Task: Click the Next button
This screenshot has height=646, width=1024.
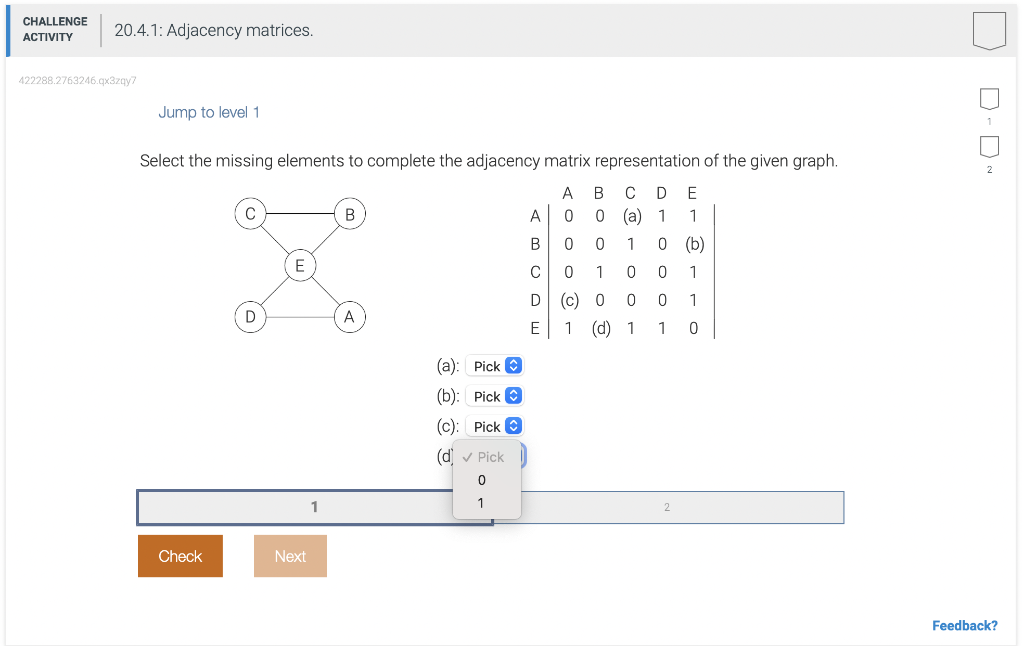Action: pyautogui.click(x=290, y=556)
